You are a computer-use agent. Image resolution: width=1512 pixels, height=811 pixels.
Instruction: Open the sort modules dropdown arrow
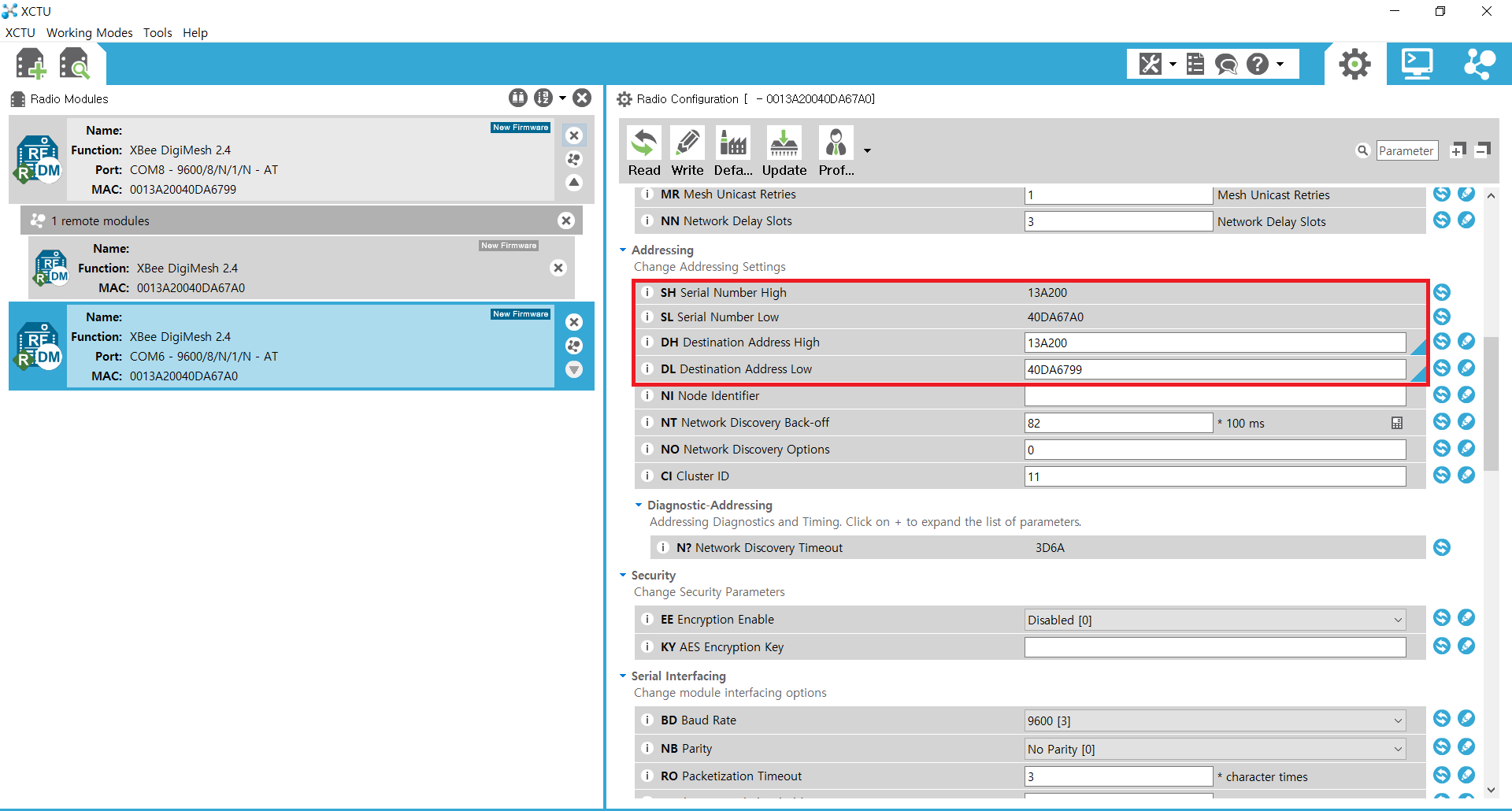(x=562, y=98)
